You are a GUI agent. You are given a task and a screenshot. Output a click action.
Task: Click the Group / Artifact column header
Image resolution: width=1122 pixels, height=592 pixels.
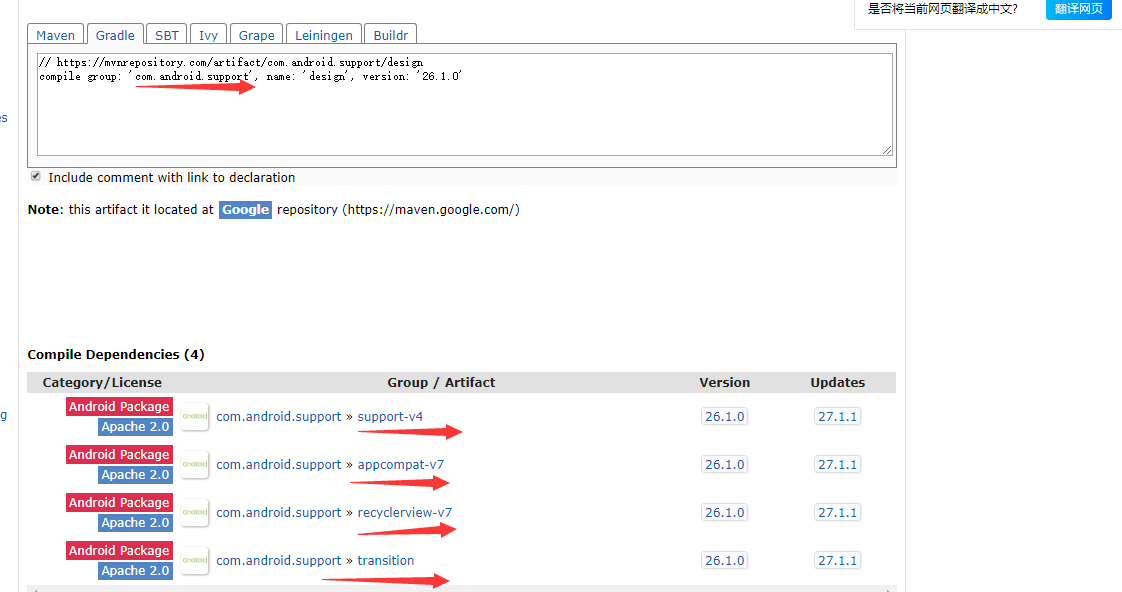tap(441, 382)
